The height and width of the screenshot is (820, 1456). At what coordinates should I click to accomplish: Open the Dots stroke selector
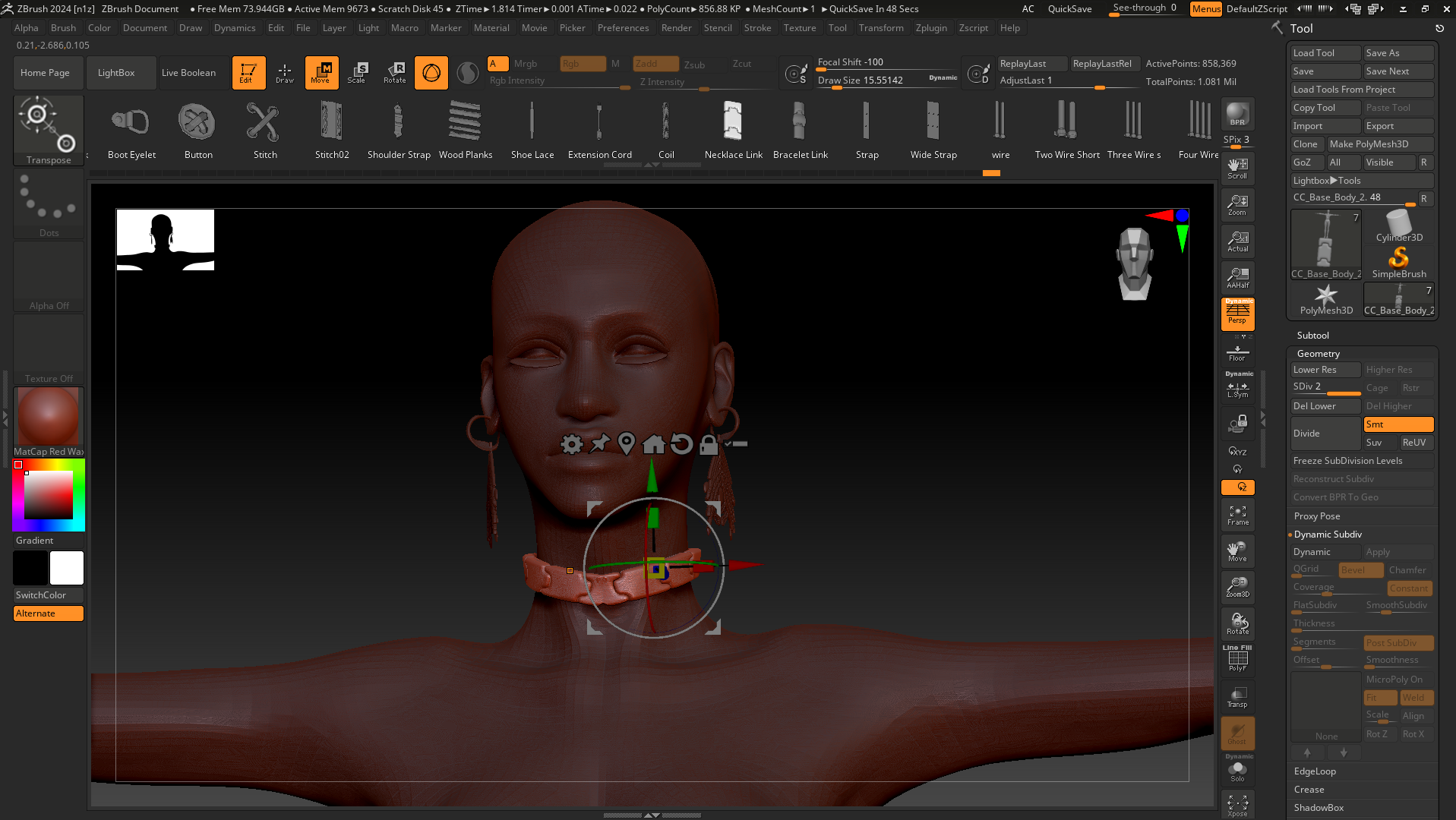(x=49, y=205)
